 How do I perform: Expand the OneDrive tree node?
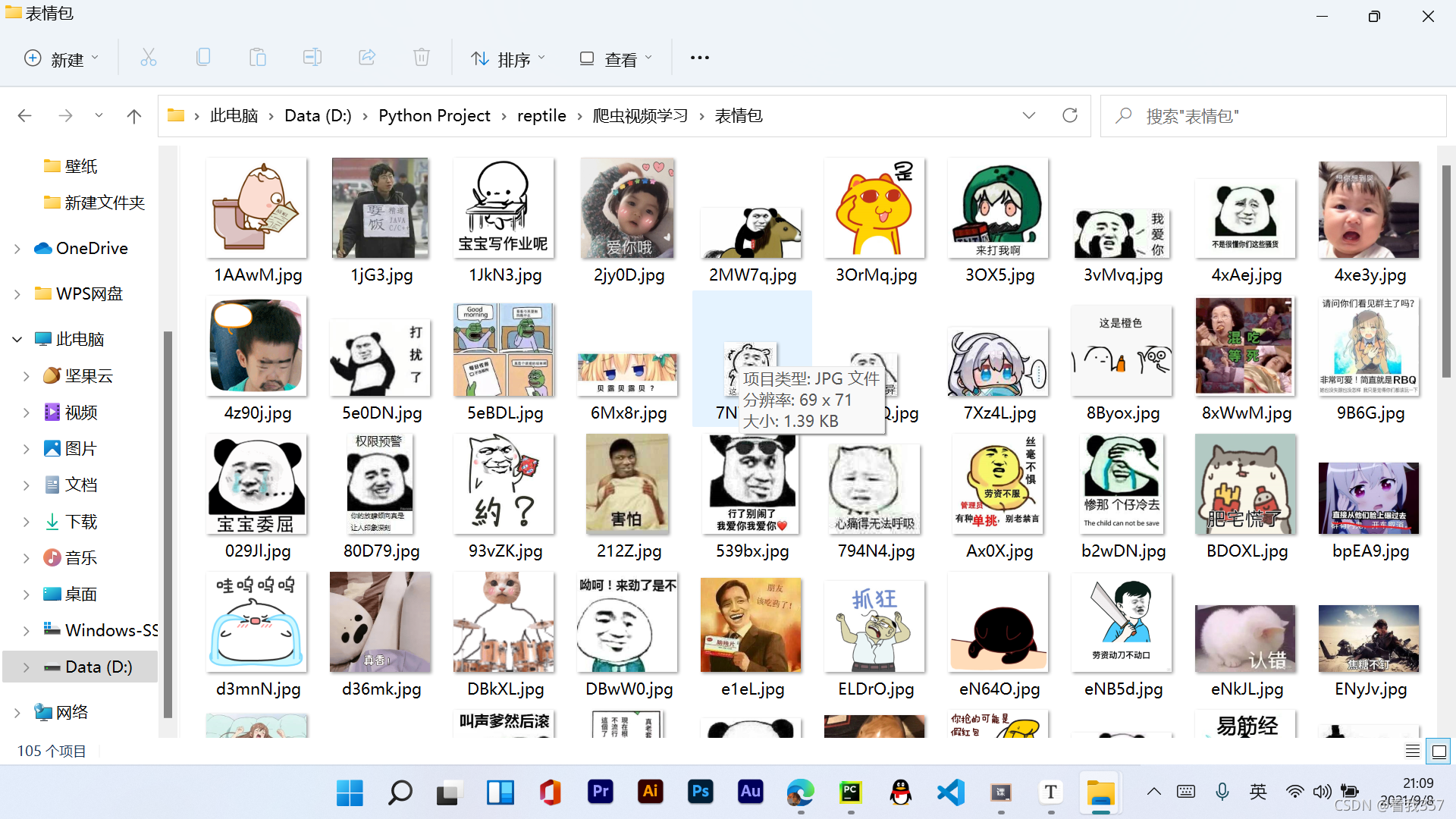click(x=17, y=249)
